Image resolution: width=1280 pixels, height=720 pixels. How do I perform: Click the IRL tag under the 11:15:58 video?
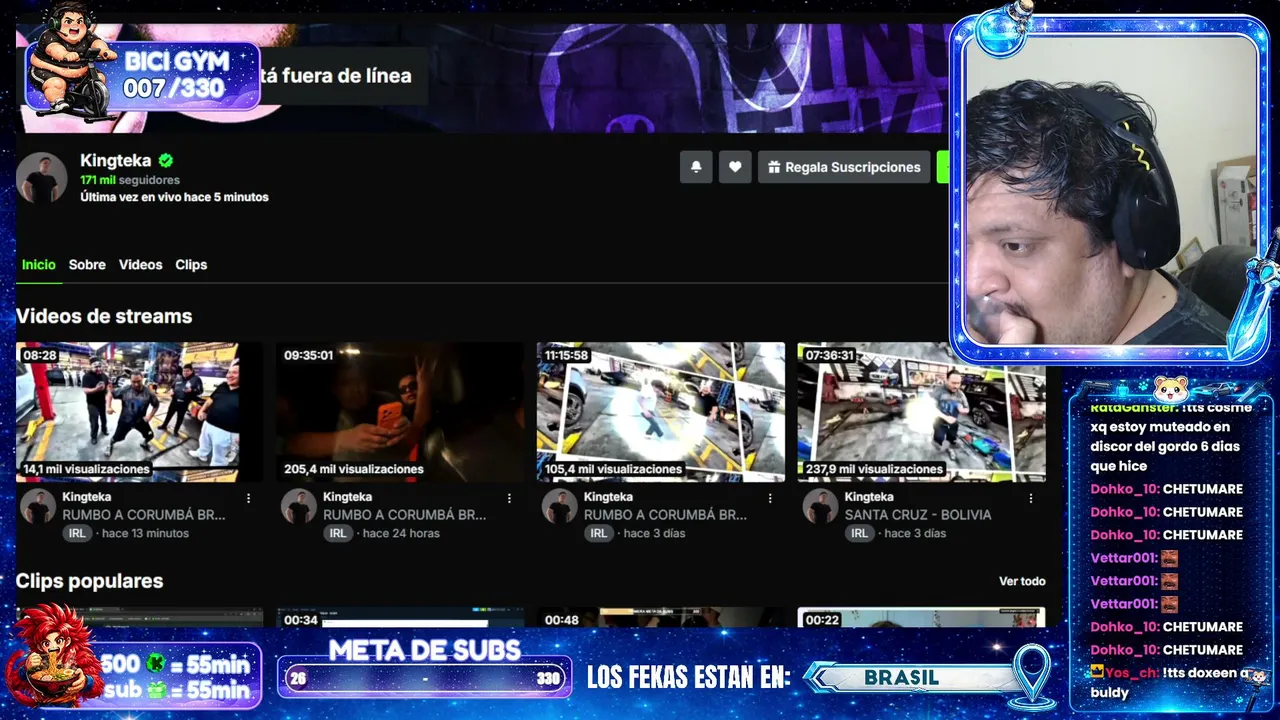click(x=598, y=534)
